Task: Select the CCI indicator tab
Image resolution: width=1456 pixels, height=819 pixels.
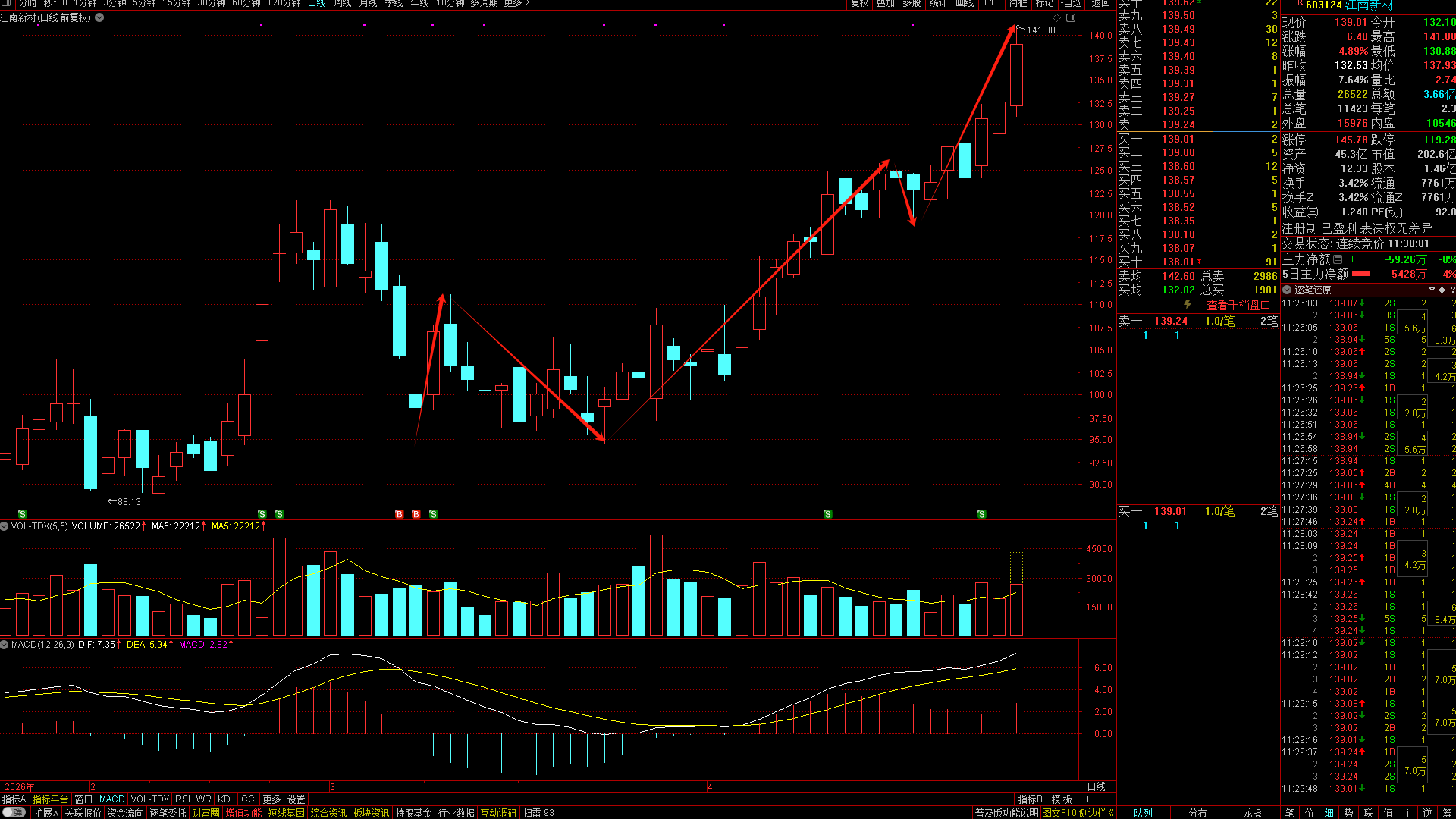Action: (x=249, y=799)
